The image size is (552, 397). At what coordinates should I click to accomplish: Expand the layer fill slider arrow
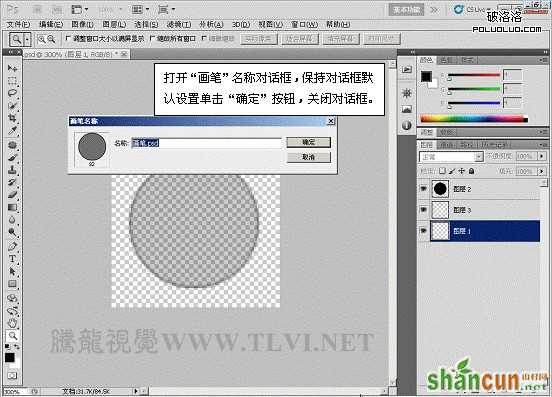(x=542, y=171)
